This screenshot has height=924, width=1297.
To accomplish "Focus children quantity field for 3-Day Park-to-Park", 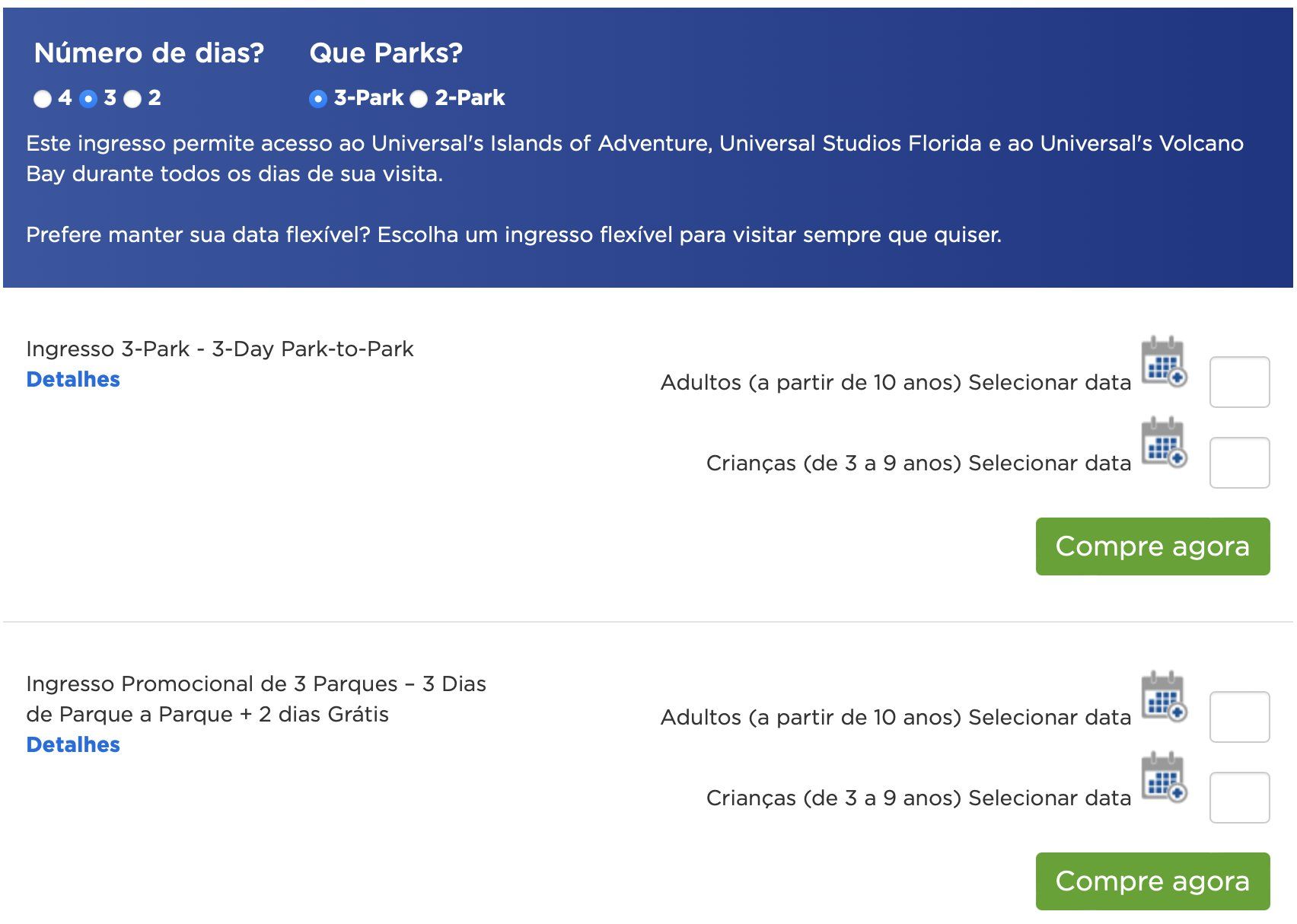I will [1239, 463].
